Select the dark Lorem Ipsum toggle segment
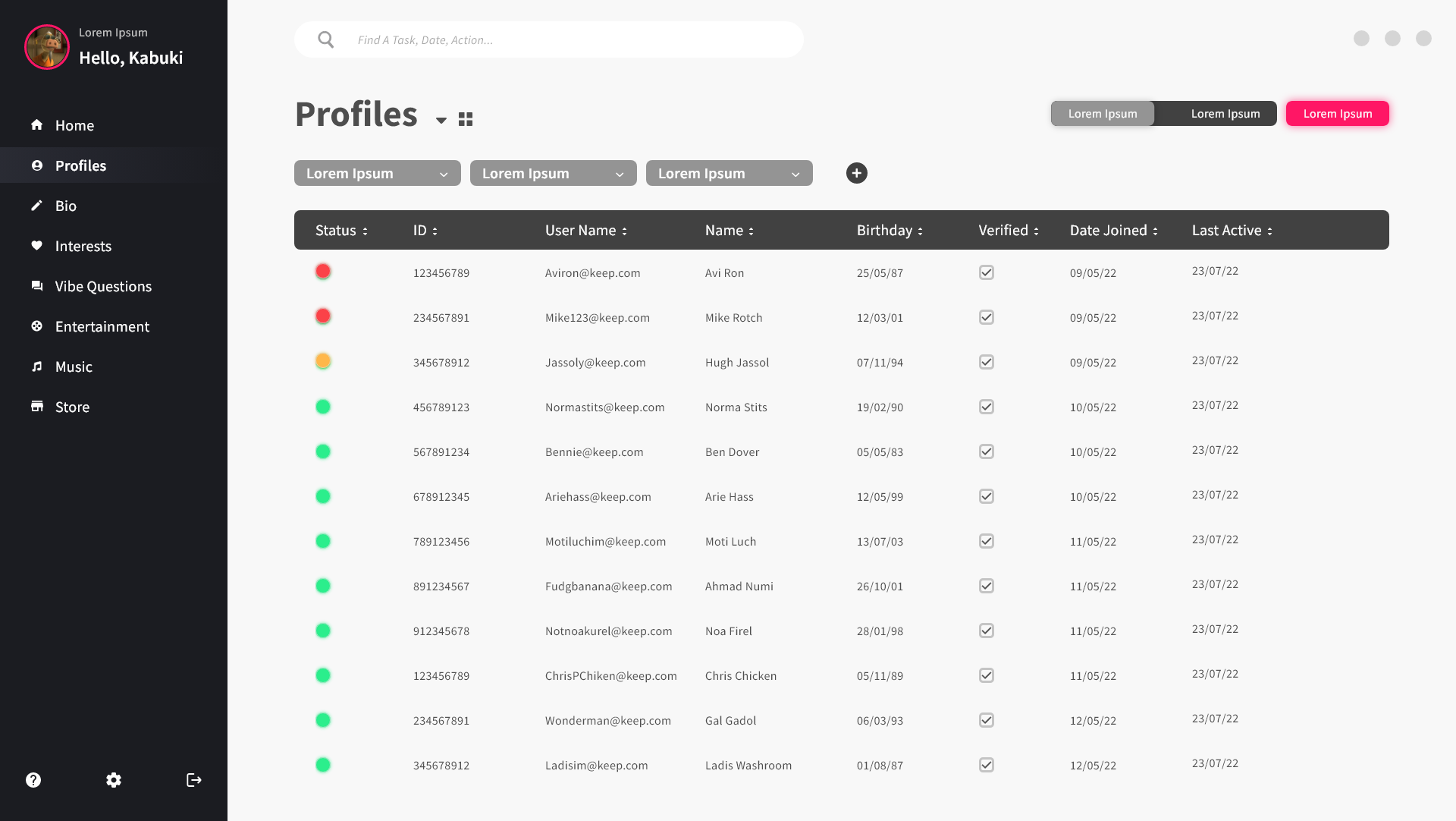This screenshot has height=821, width=1456. pyautogui.click(x=1225, y=113)
